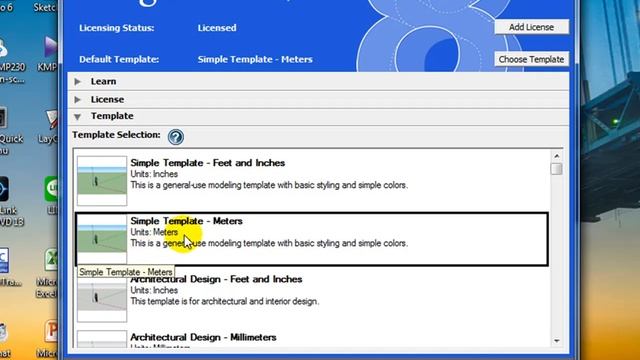Screen dimensions: 640x360
Task: Click the 'Architectural Design - Feet and Inches' title
Action: pos(216,279)
